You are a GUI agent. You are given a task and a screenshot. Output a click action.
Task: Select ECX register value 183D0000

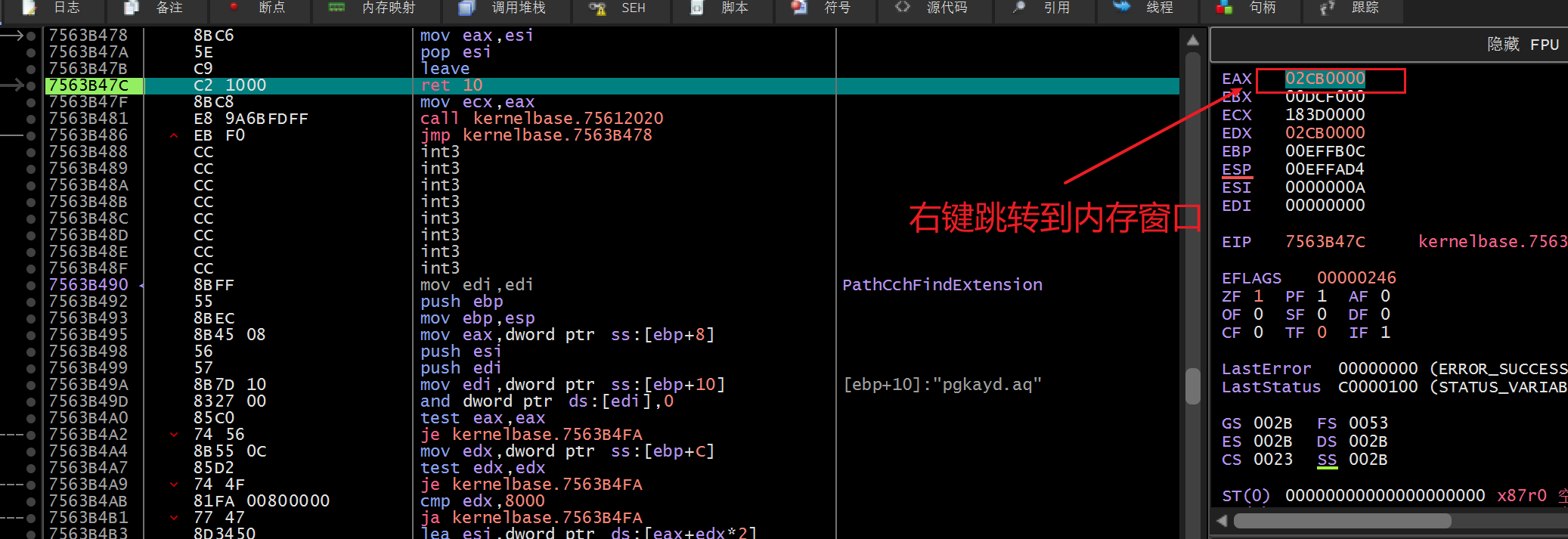click(1325, 115)
